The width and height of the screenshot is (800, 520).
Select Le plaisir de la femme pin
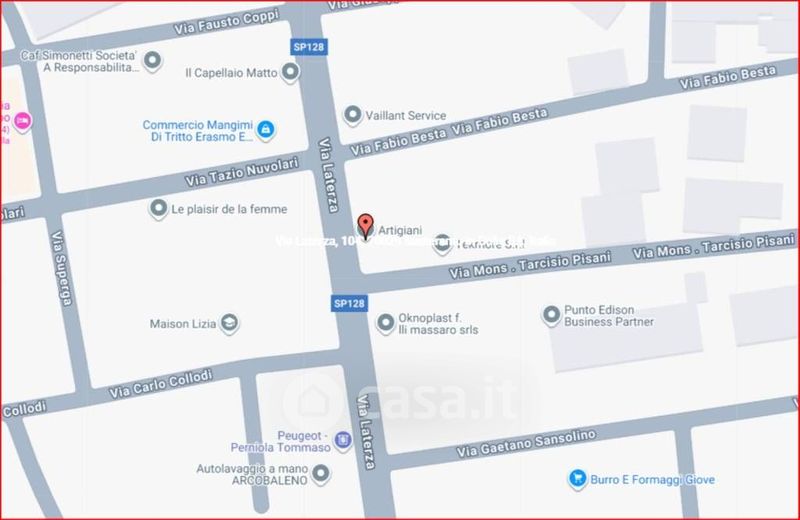click(x=159, y=209)
